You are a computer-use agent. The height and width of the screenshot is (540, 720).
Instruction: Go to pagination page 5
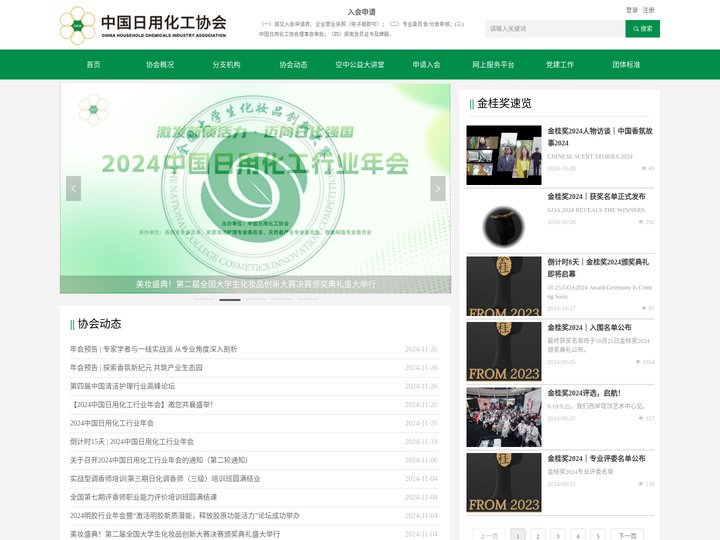coord(598,535)
